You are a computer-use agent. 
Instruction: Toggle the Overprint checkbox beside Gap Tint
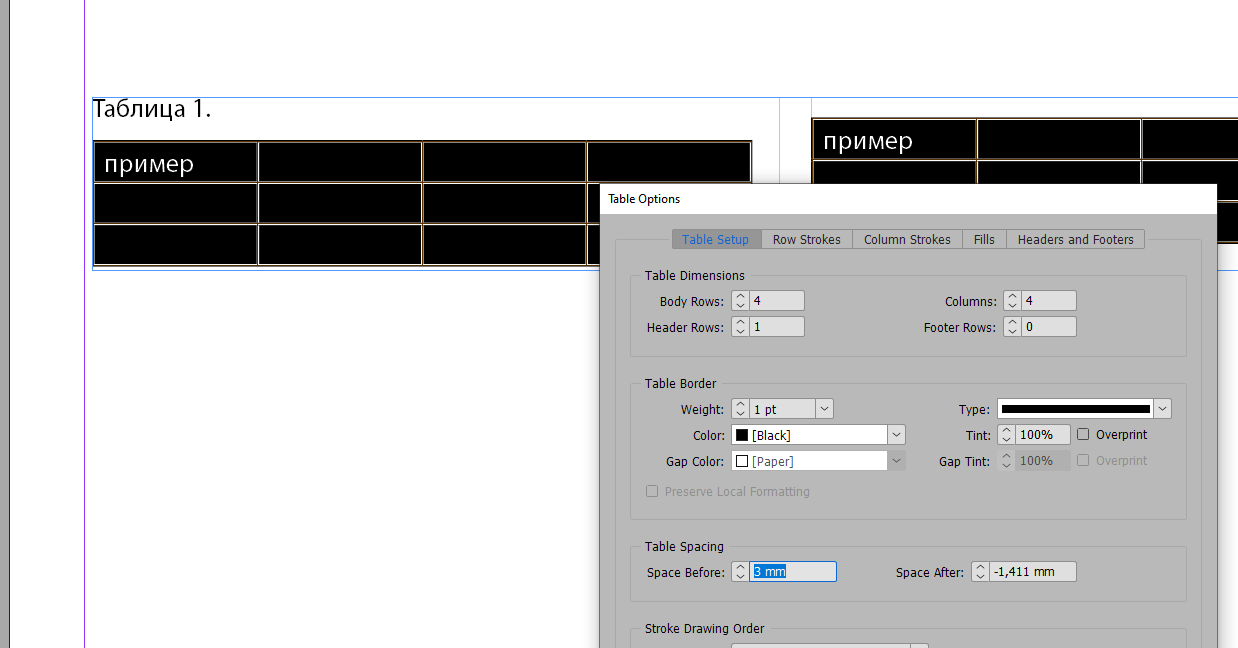[1083, 461]
